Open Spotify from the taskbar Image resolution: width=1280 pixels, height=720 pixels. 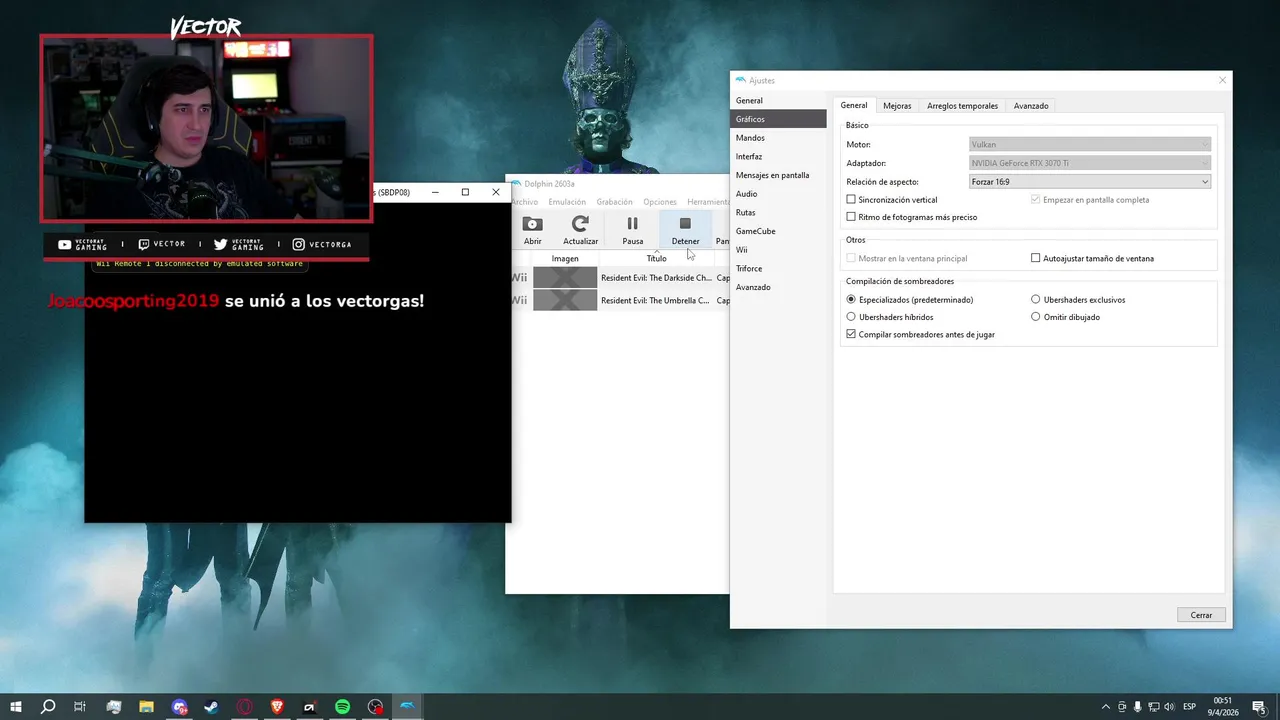tap(343, 707)
